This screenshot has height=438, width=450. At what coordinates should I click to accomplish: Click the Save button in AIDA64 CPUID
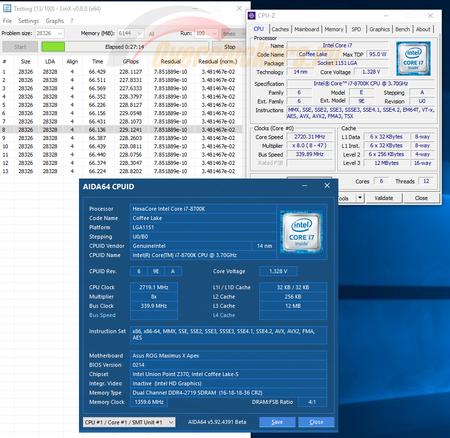(x=277, y=422)
